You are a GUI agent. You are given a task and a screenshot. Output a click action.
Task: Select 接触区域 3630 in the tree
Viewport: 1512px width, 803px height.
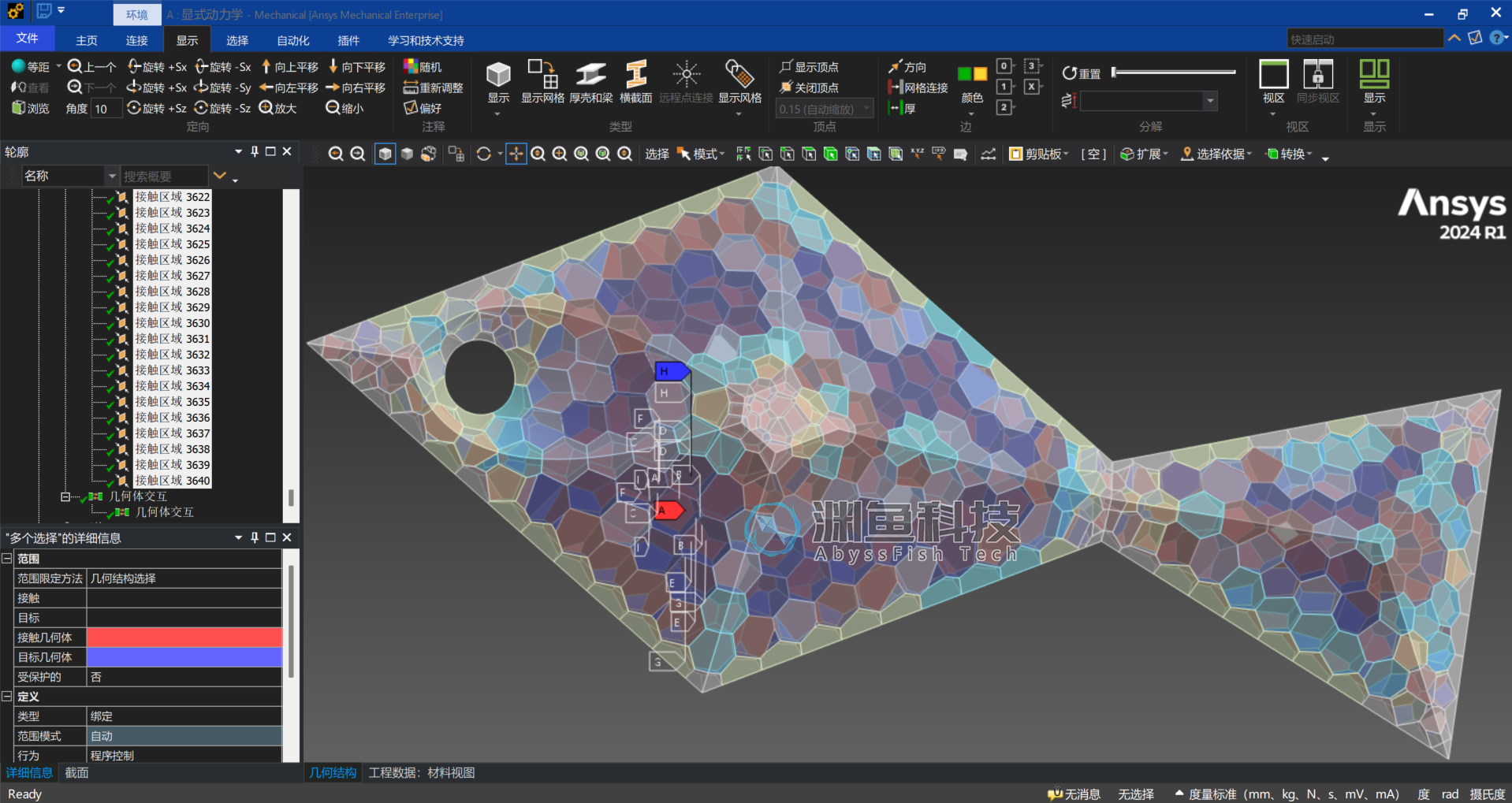pyautogui.click(x=173, y=323)
